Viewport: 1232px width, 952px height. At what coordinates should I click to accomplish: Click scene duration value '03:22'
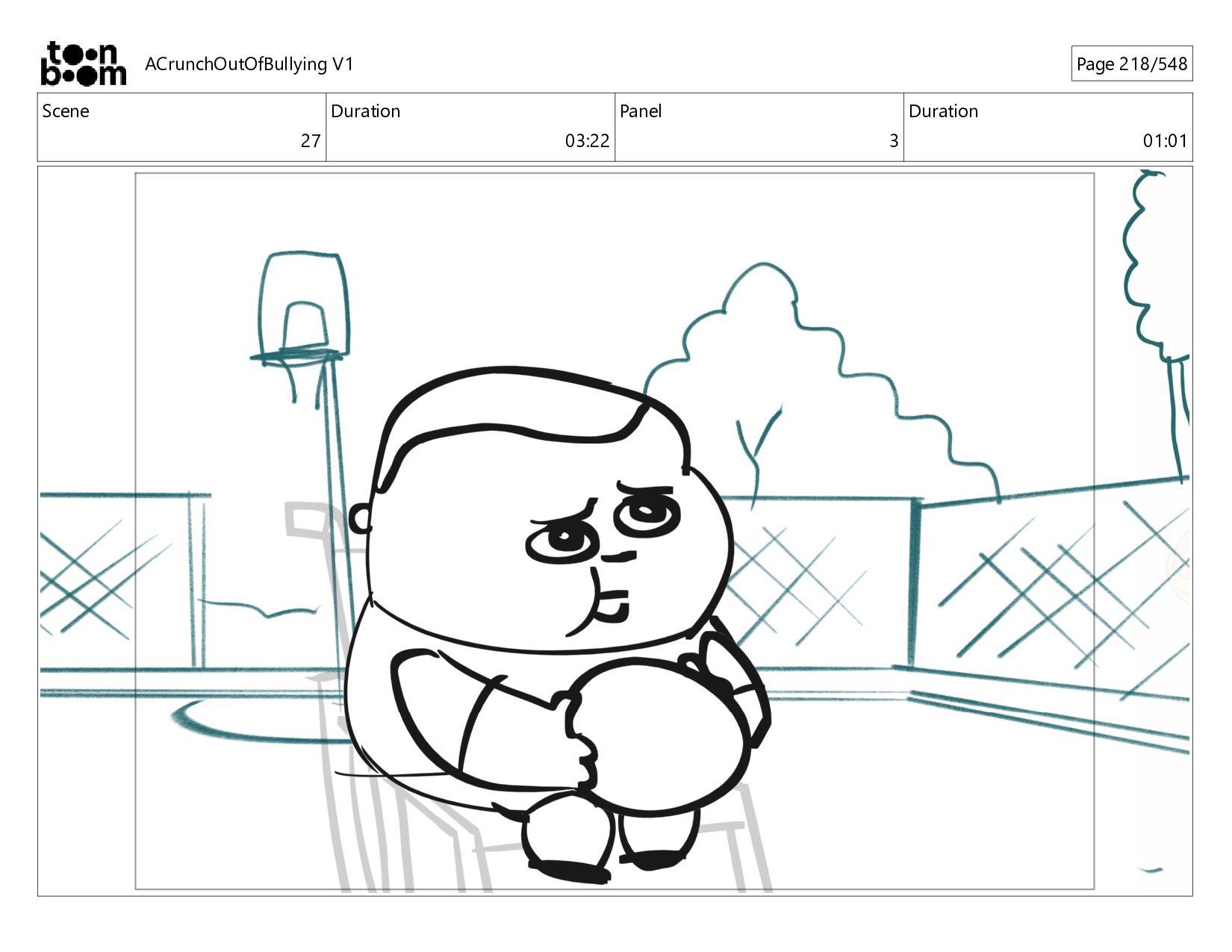(587, 141)
